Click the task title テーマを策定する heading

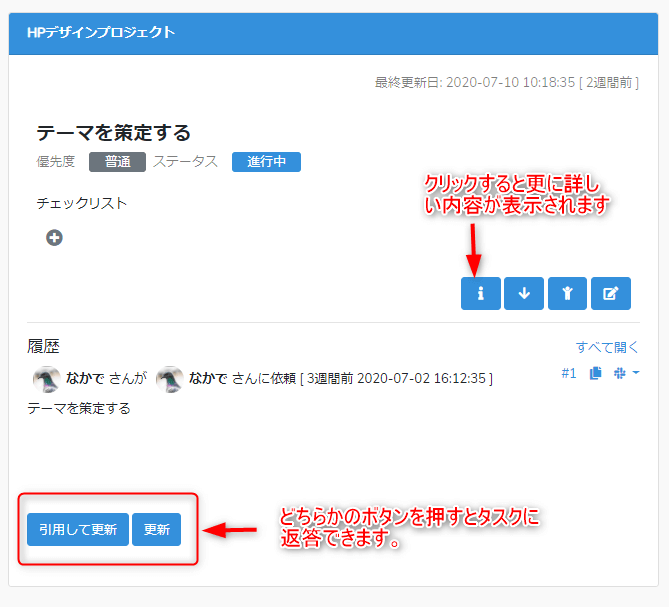(113, 133)
